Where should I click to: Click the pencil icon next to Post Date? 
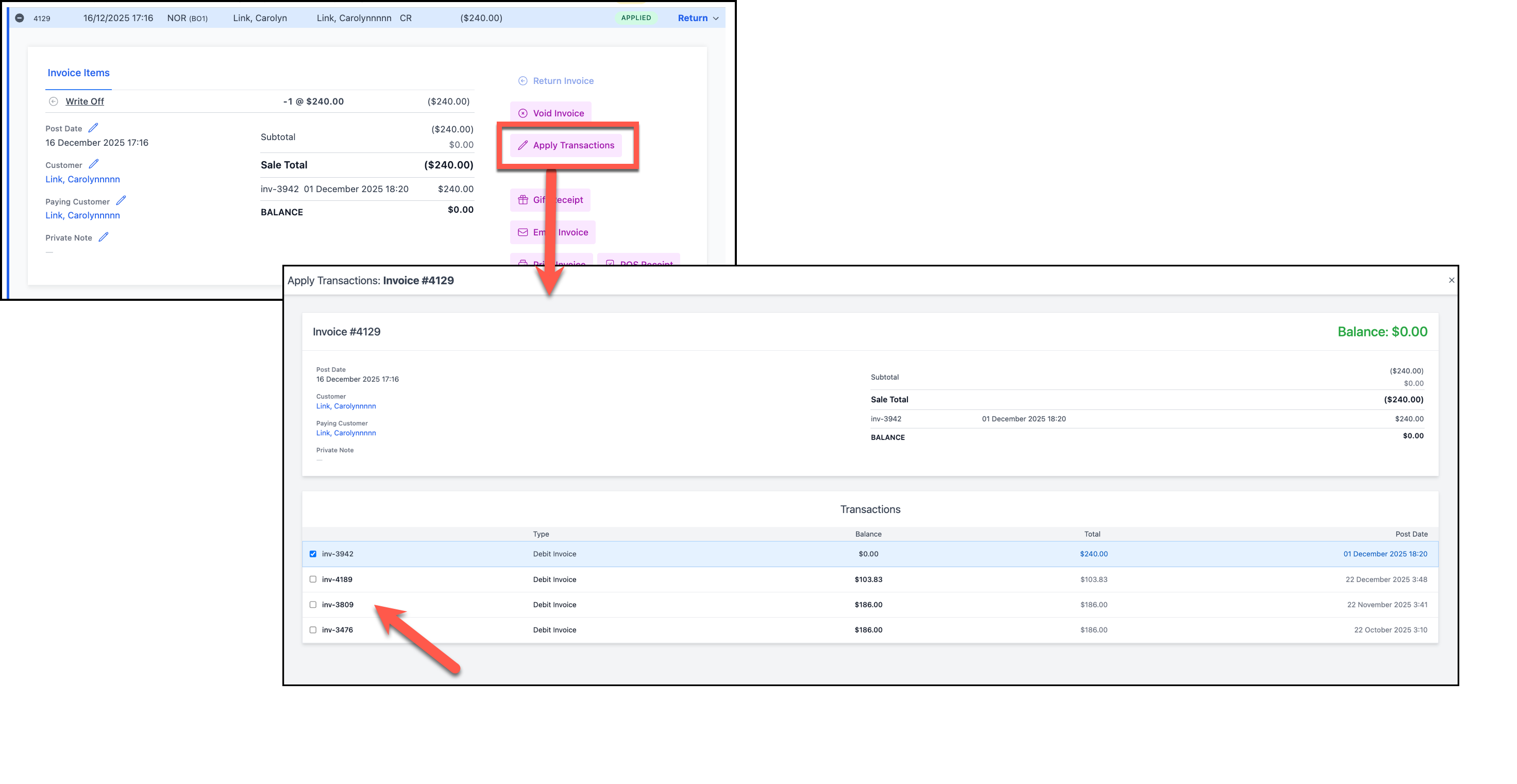93,128
